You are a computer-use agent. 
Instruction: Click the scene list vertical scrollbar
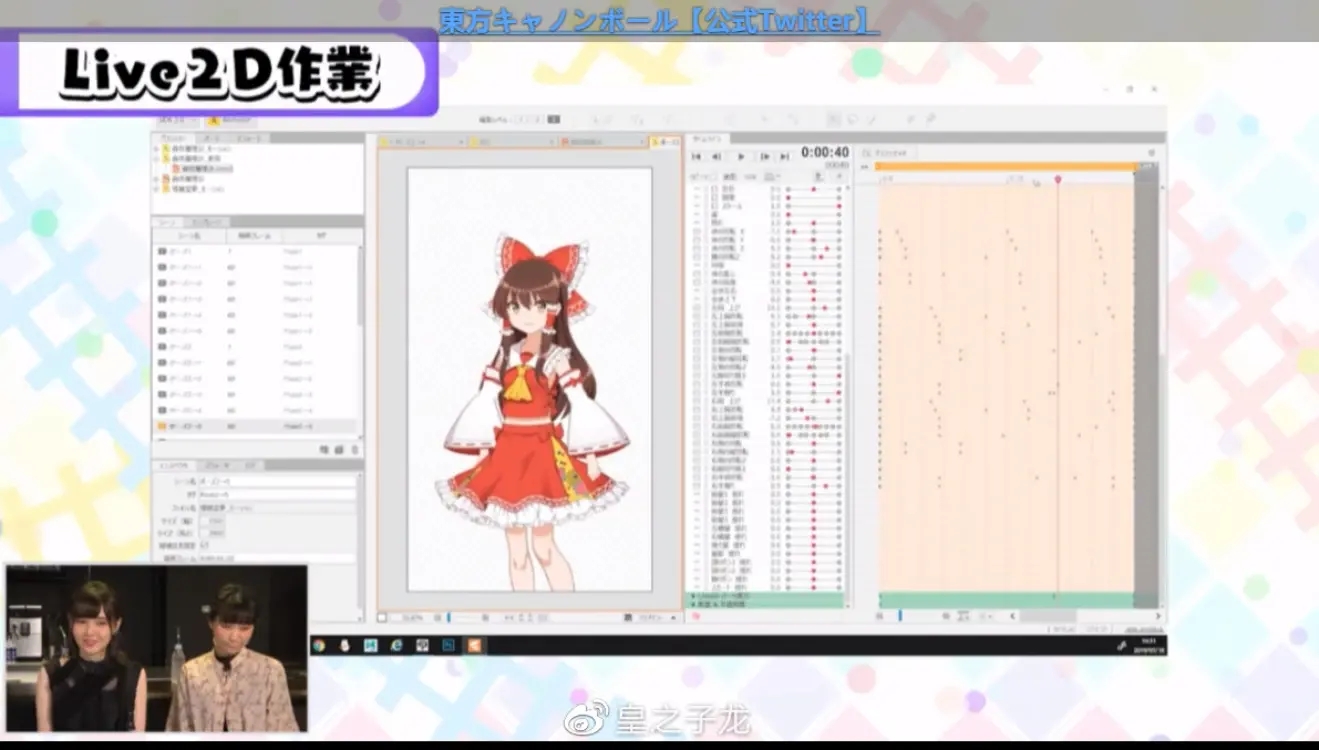361,290
